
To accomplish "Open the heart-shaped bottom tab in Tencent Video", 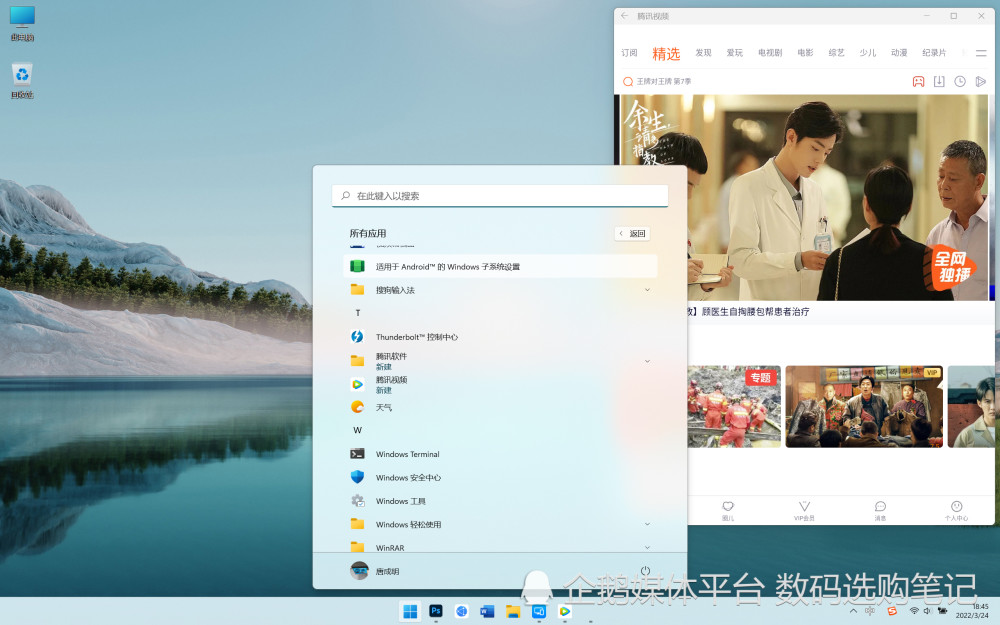I will [728, 510].
